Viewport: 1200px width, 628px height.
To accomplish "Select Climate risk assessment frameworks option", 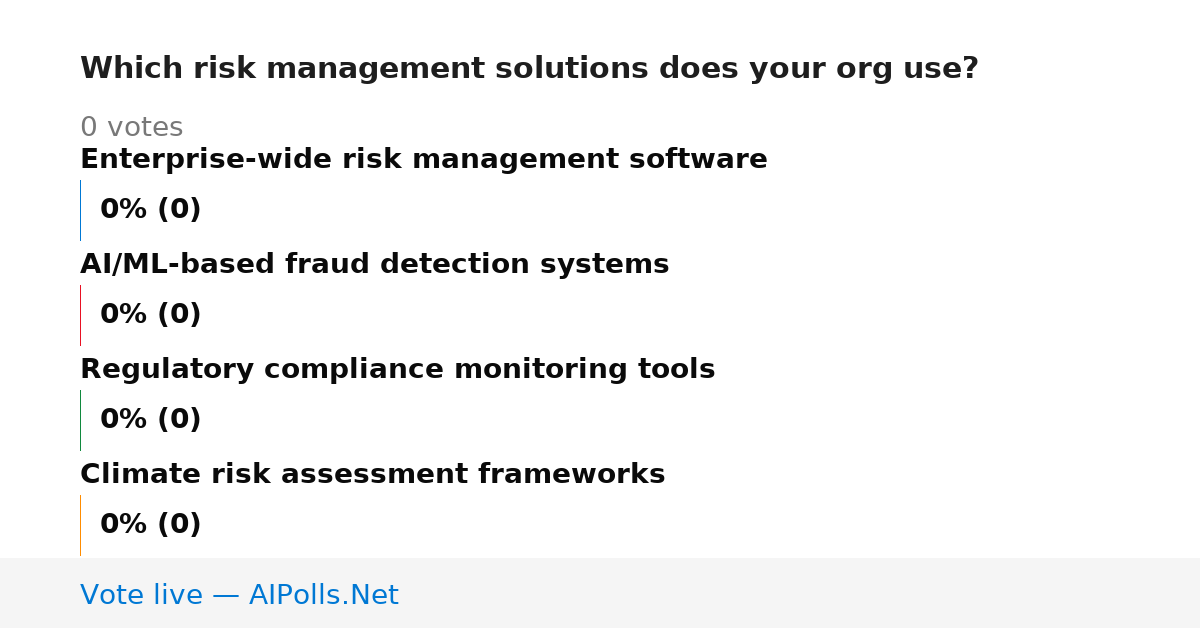I will [372, 474].
